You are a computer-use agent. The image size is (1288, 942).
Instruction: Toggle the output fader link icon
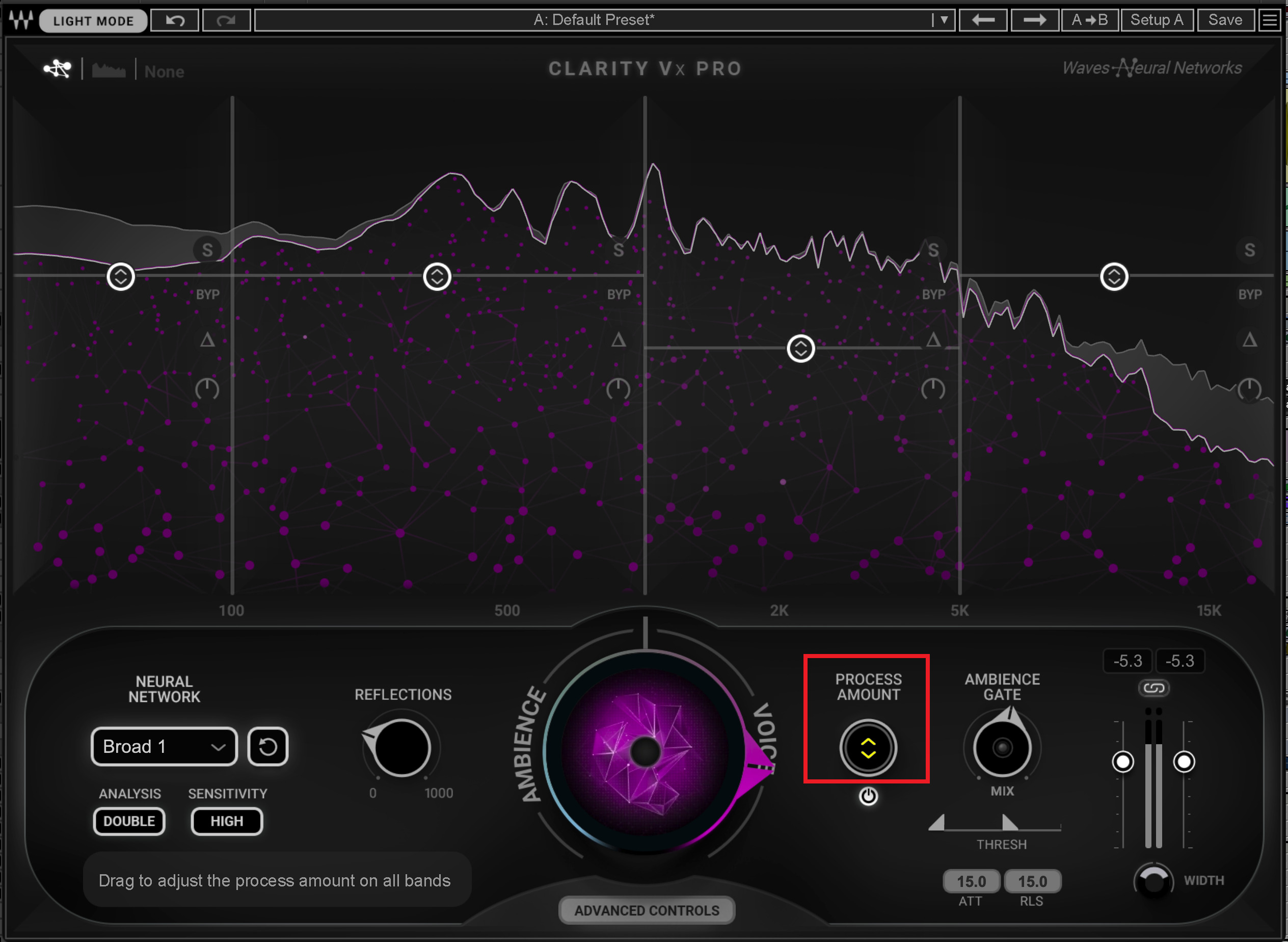(1154, 688)
